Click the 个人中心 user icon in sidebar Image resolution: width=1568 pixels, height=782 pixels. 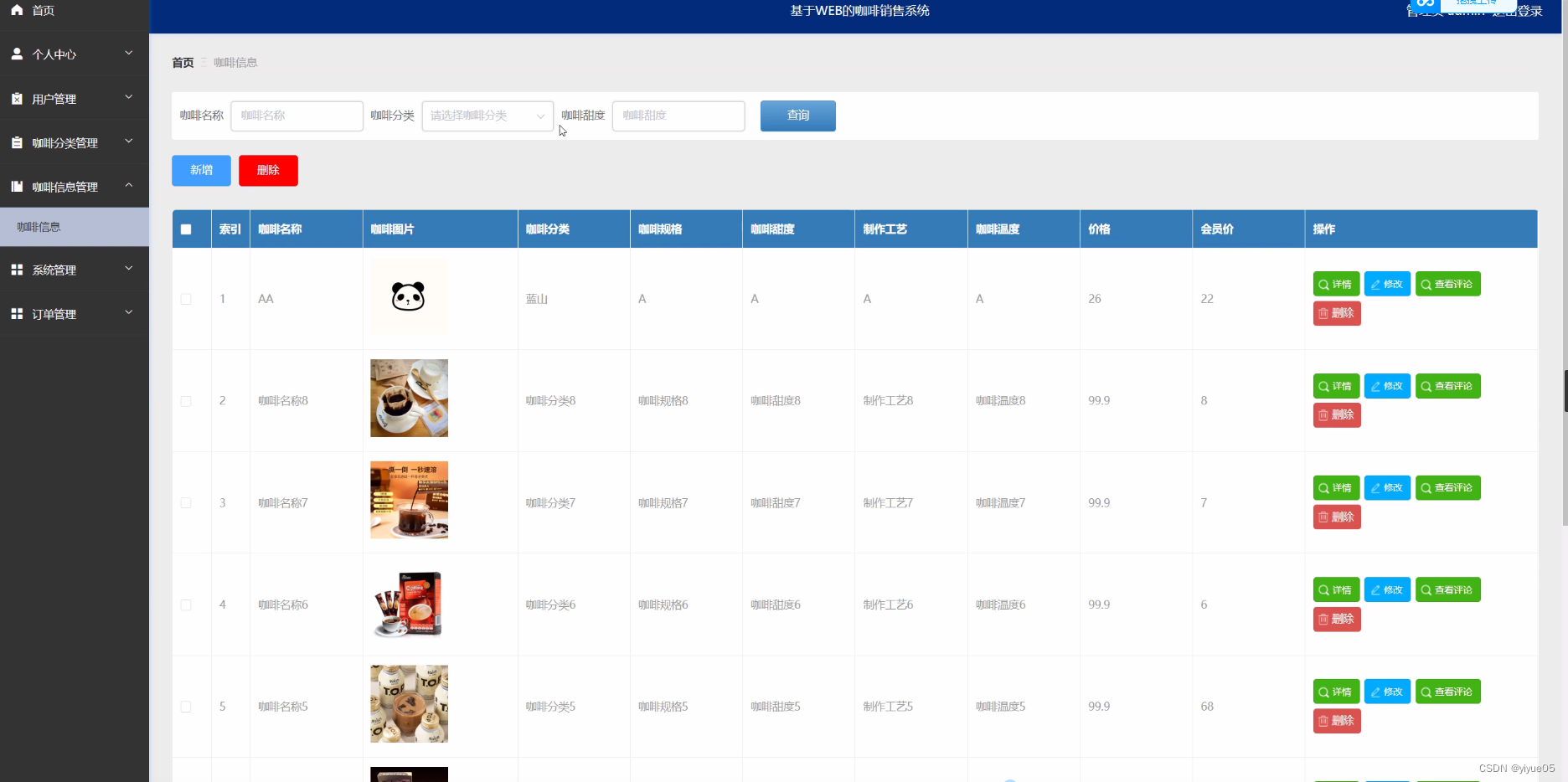(17, 54)
